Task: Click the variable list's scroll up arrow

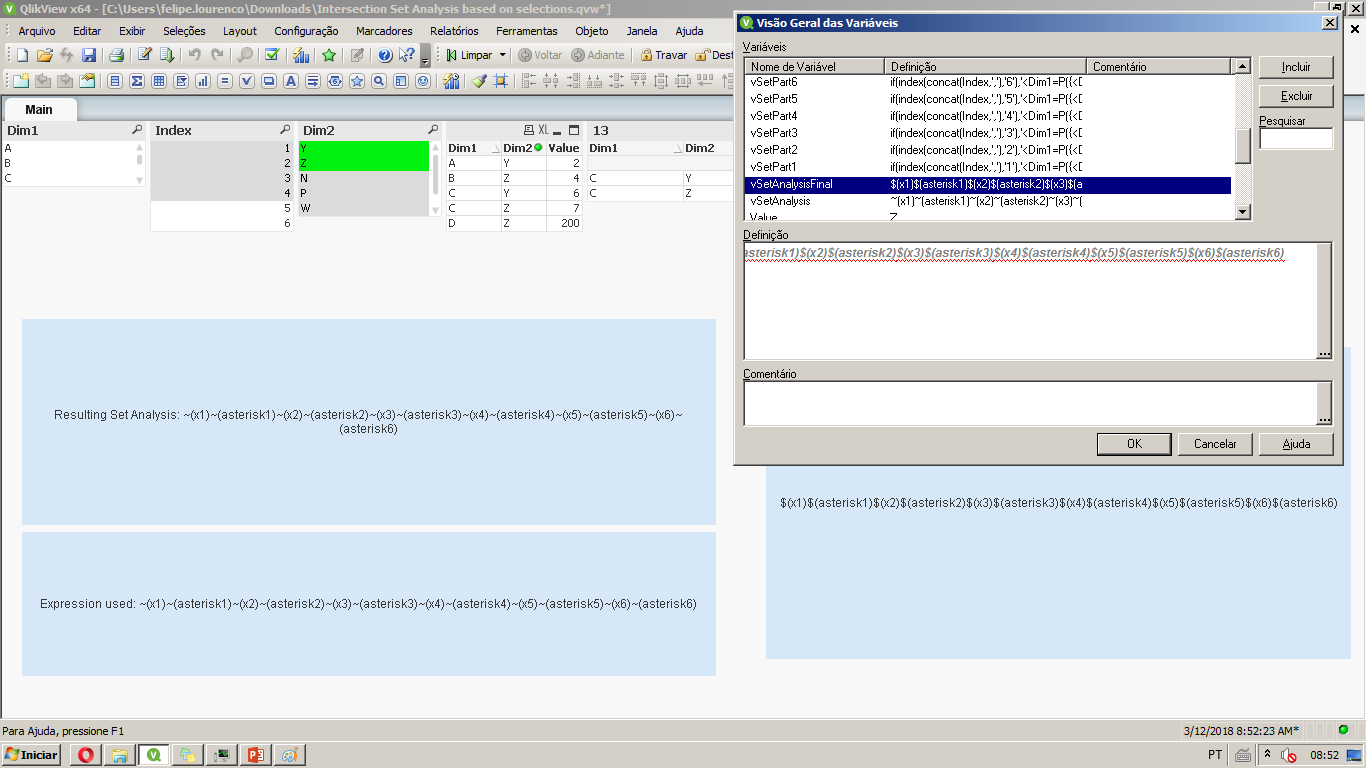Action: (1243, 66)
